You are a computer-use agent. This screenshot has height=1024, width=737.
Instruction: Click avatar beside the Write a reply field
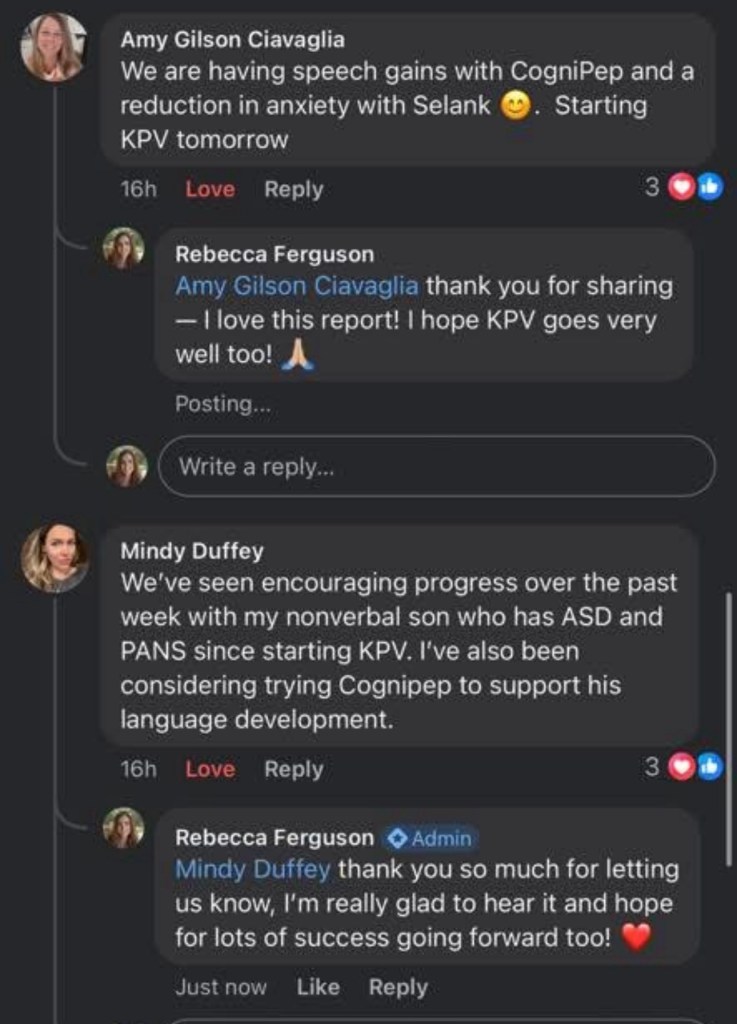126,466
